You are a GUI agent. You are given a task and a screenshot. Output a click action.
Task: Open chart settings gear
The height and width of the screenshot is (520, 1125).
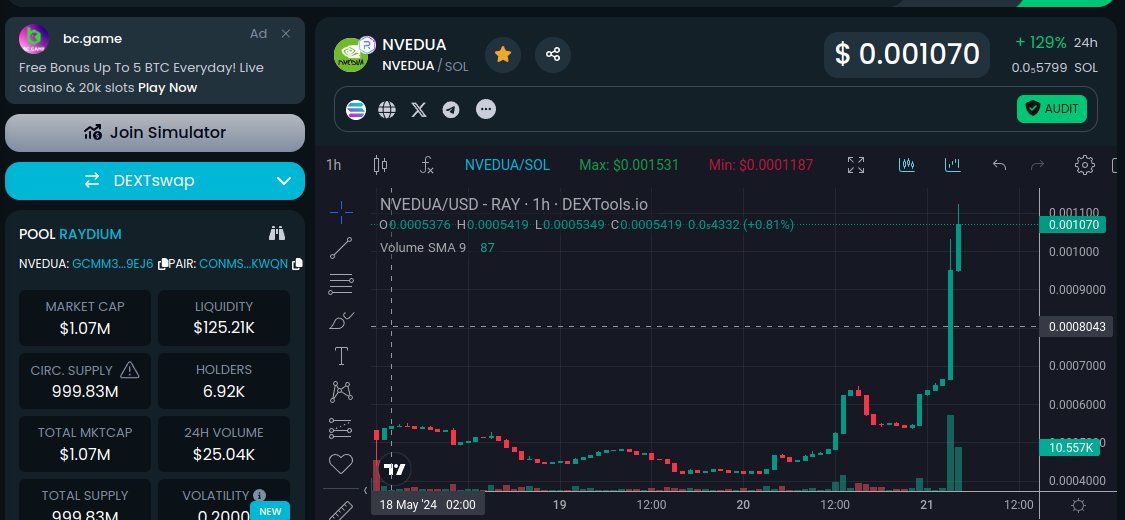pyautogui.click(x=1084, y=165)
